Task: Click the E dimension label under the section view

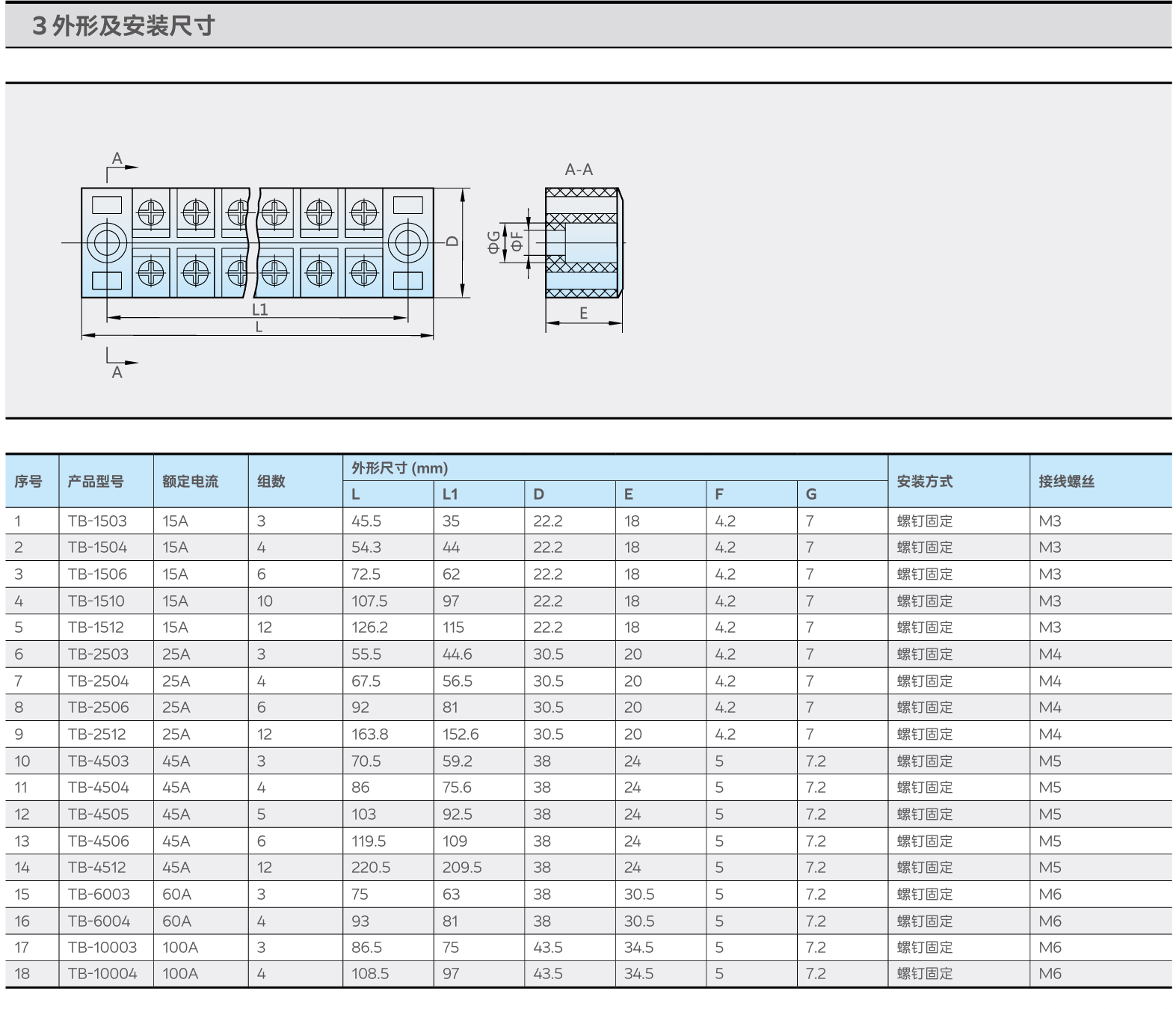Action: [584, 313]
